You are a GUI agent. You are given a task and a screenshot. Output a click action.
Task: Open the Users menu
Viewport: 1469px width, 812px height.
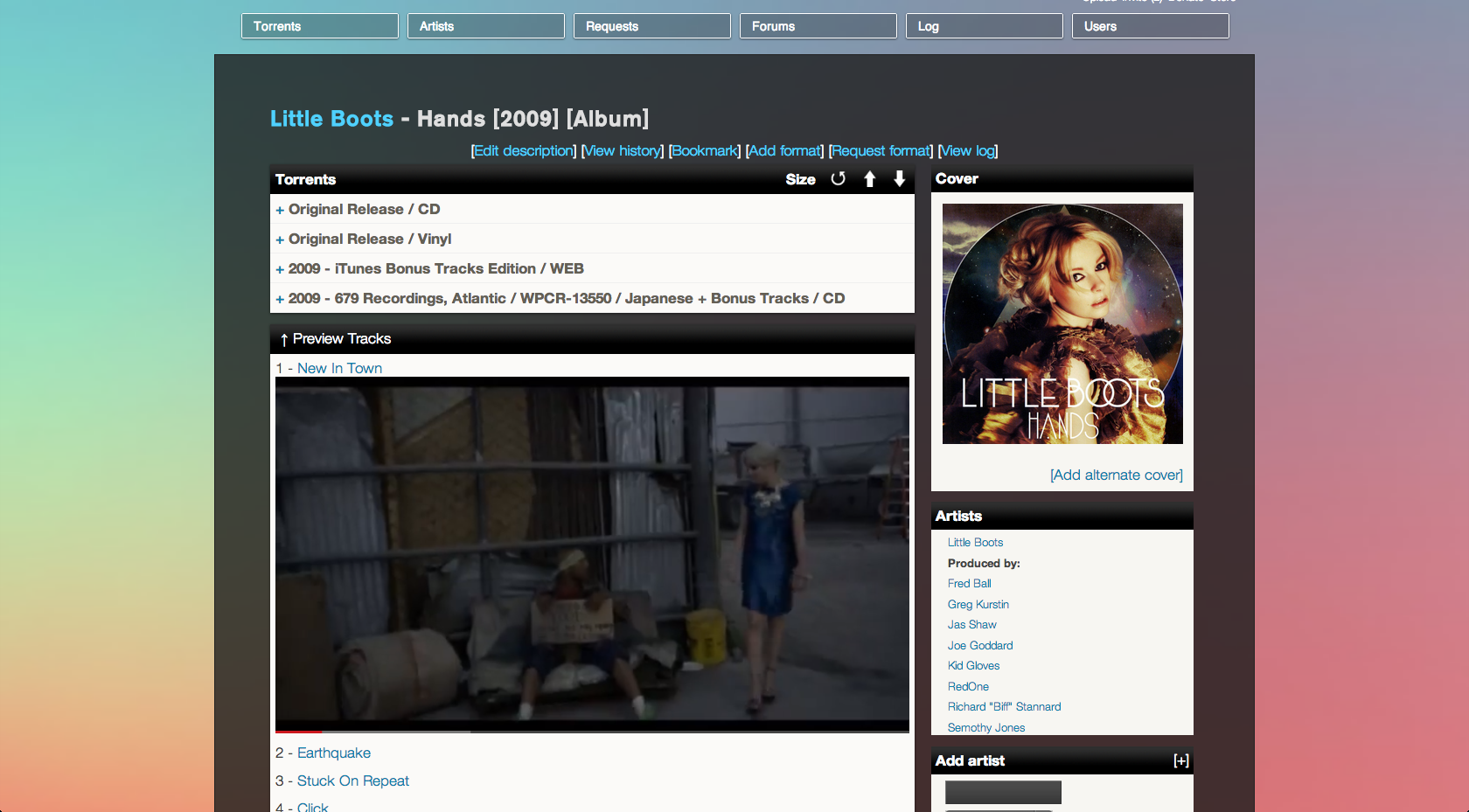click(x=1151, y=26)
